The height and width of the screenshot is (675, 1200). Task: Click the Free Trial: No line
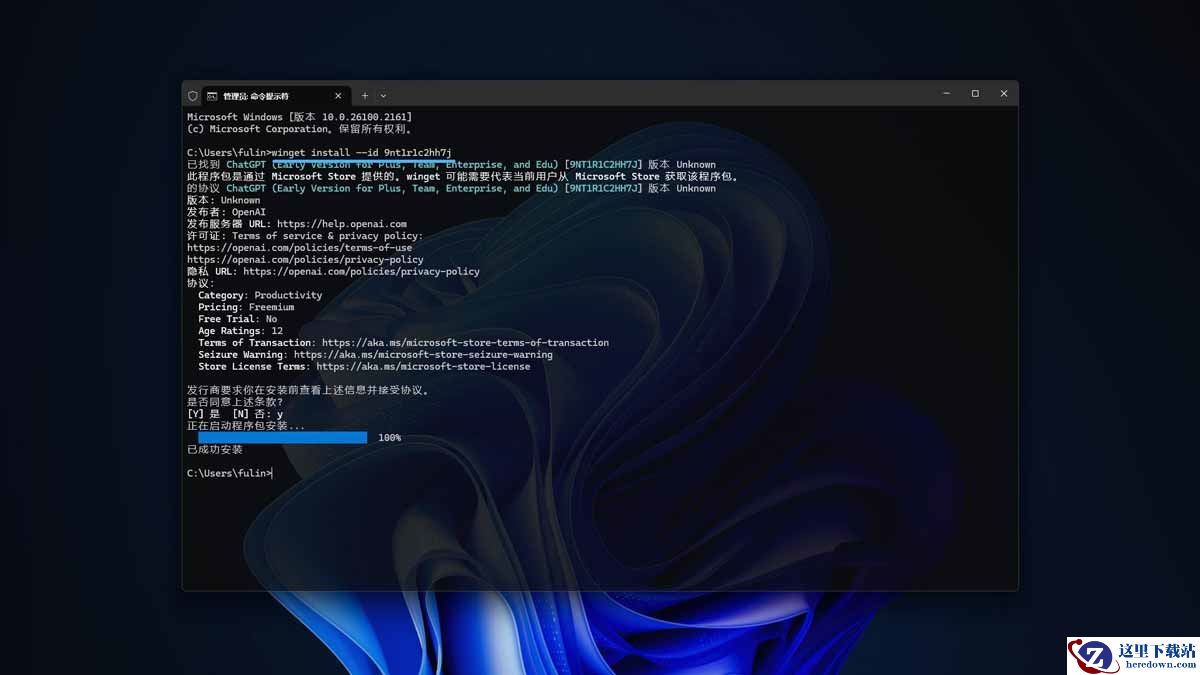pyautogui.click(x=238, y=319)
